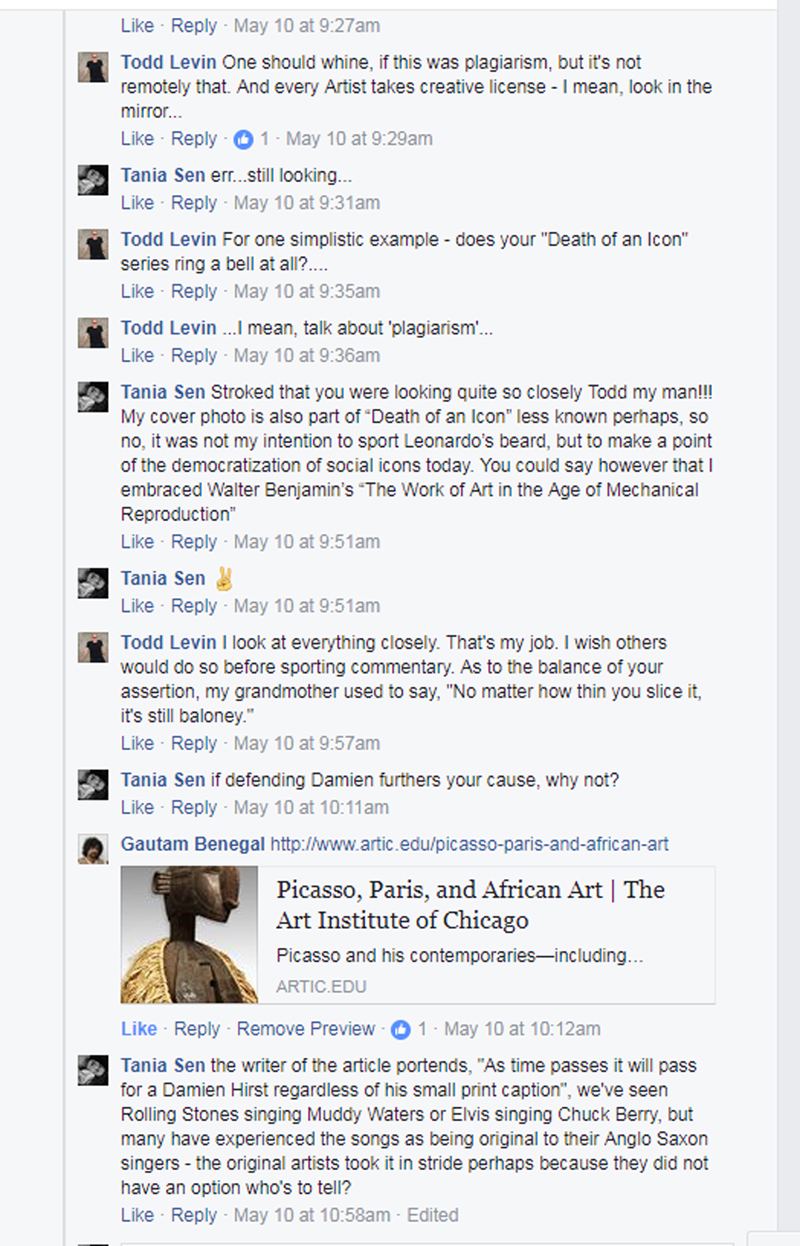Viewport: 800px width, 1246px height.
Task: Click Remove Preview under the link card
Action: (x=306, y=1029)
